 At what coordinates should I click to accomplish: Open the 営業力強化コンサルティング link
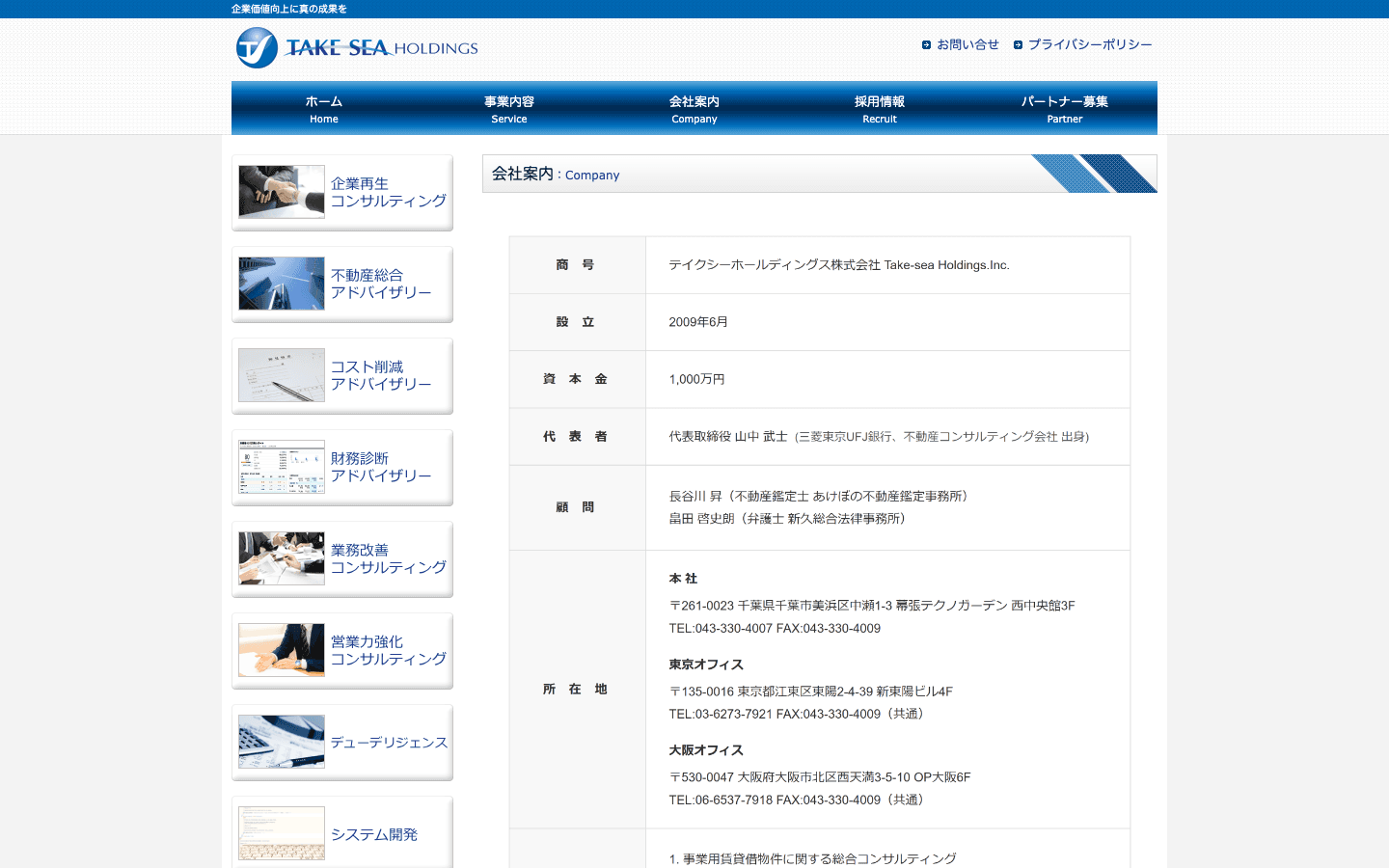pyautogui.click(x=389, y=650)
